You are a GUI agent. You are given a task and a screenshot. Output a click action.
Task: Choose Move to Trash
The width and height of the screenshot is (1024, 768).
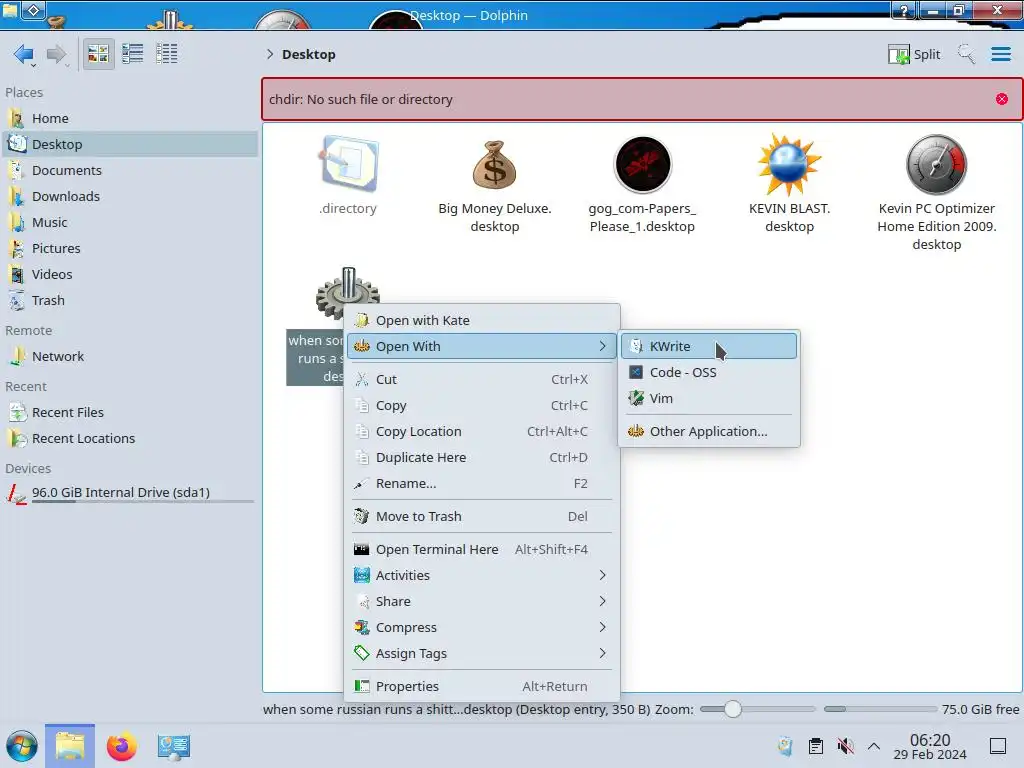tap(482, 517)
